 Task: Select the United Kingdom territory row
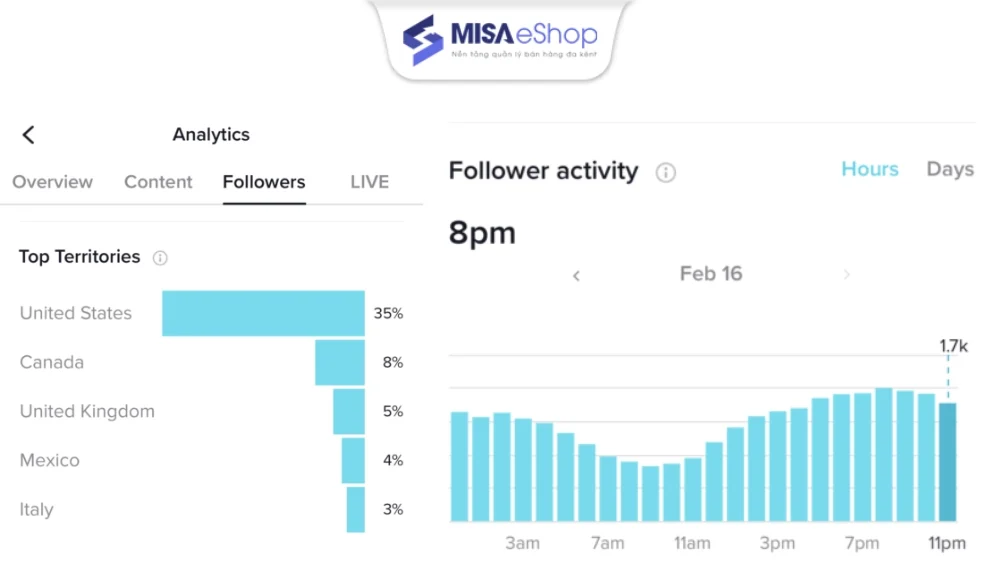point(211,411)
